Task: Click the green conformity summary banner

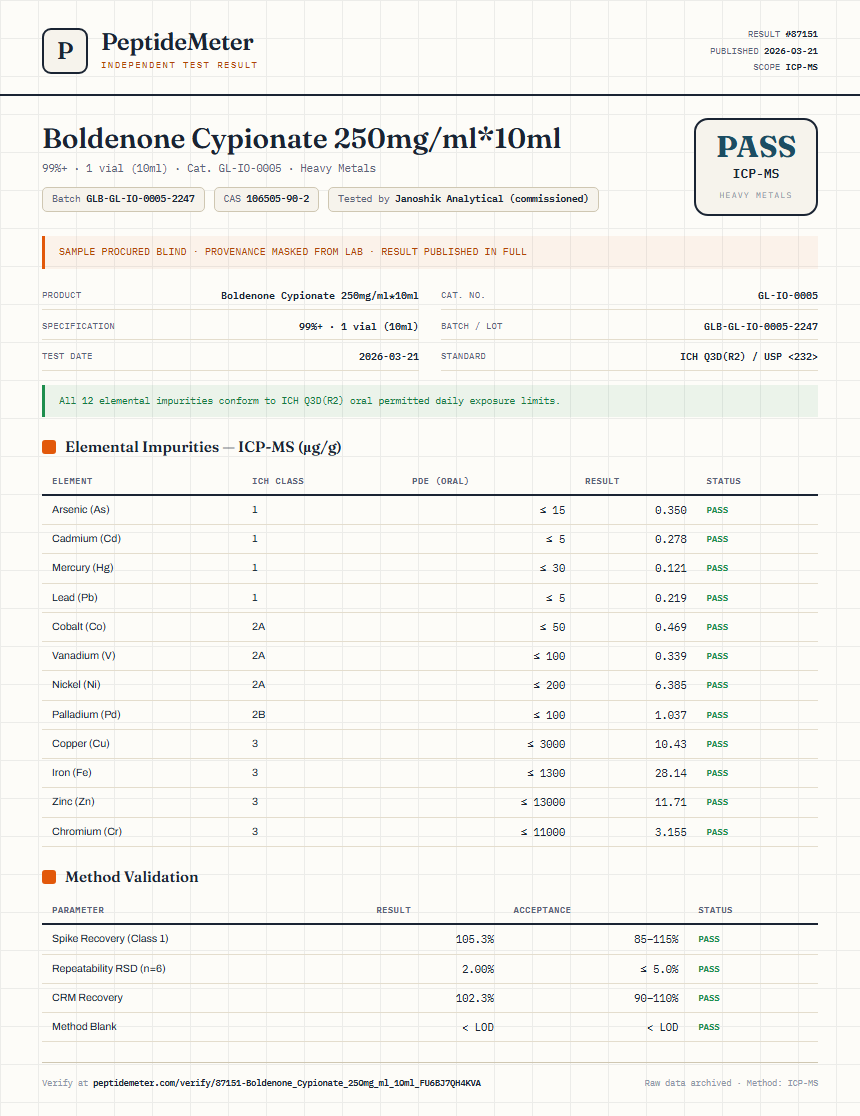Action: click(x=430, y=401)
